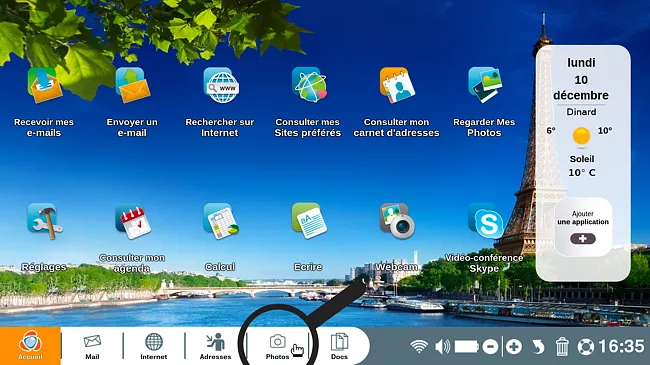Click the Dinard city label
The height and width of the screenshot is (365, 650).
(581, 112)
